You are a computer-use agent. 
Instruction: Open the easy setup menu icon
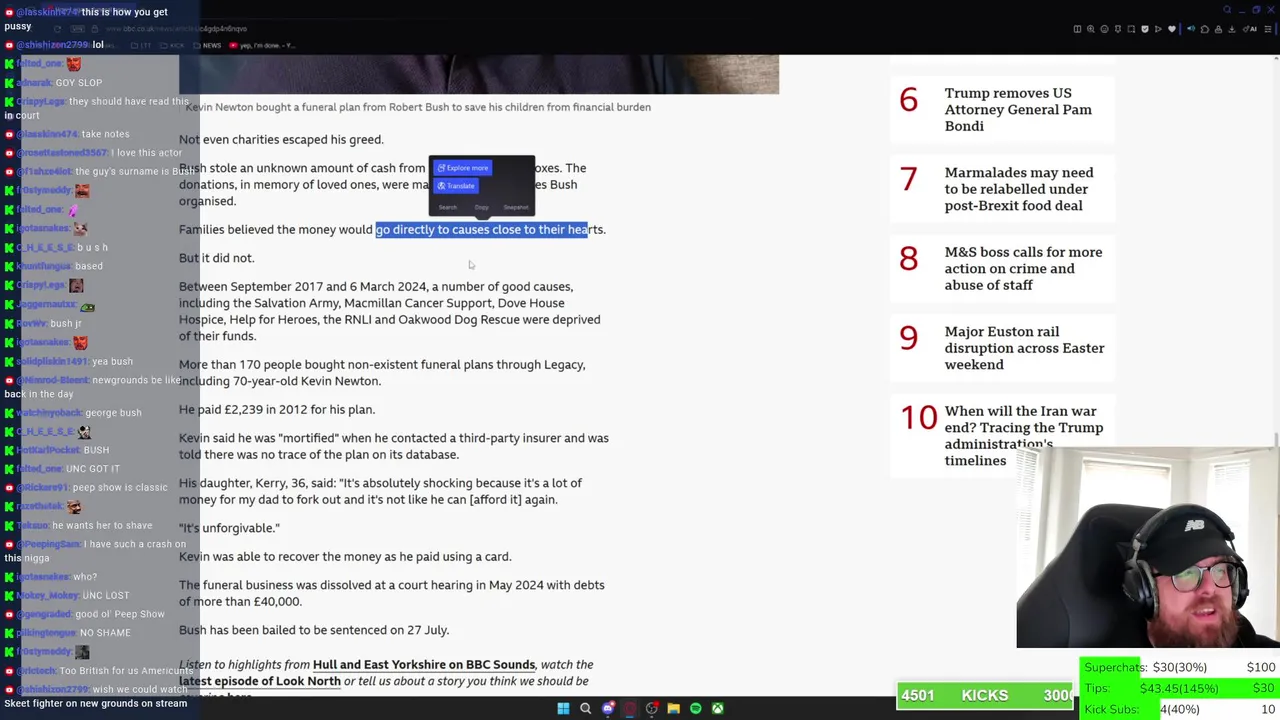[x=1268, y=29]
